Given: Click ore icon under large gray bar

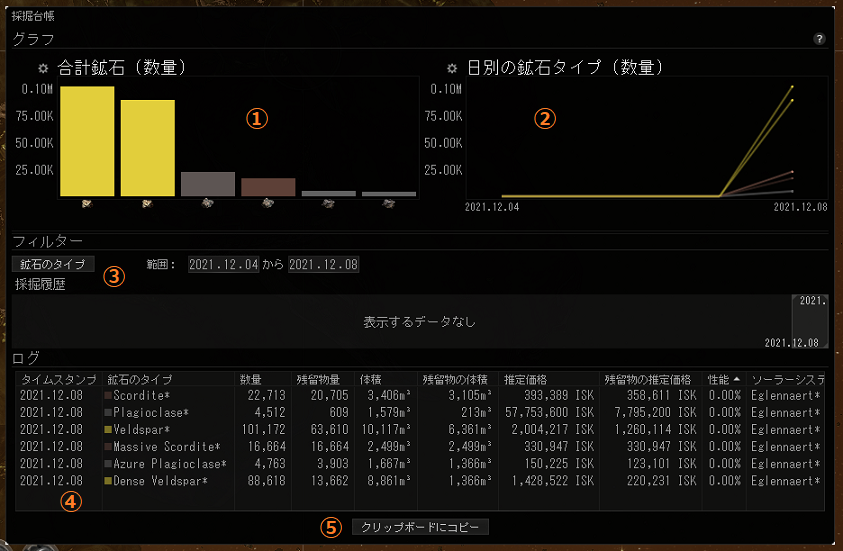Looking at the screenshot, I should click(208, 203).
